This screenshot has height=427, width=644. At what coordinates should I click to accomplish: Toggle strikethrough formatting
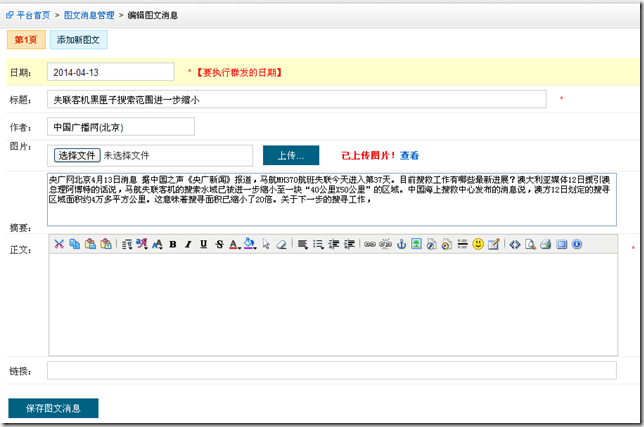click(219, 244)
